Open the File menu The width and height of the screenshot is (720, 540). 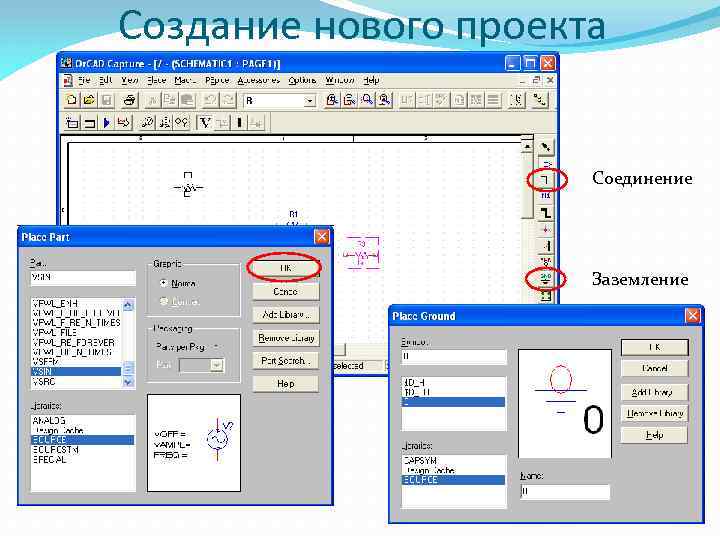[84, 80]
